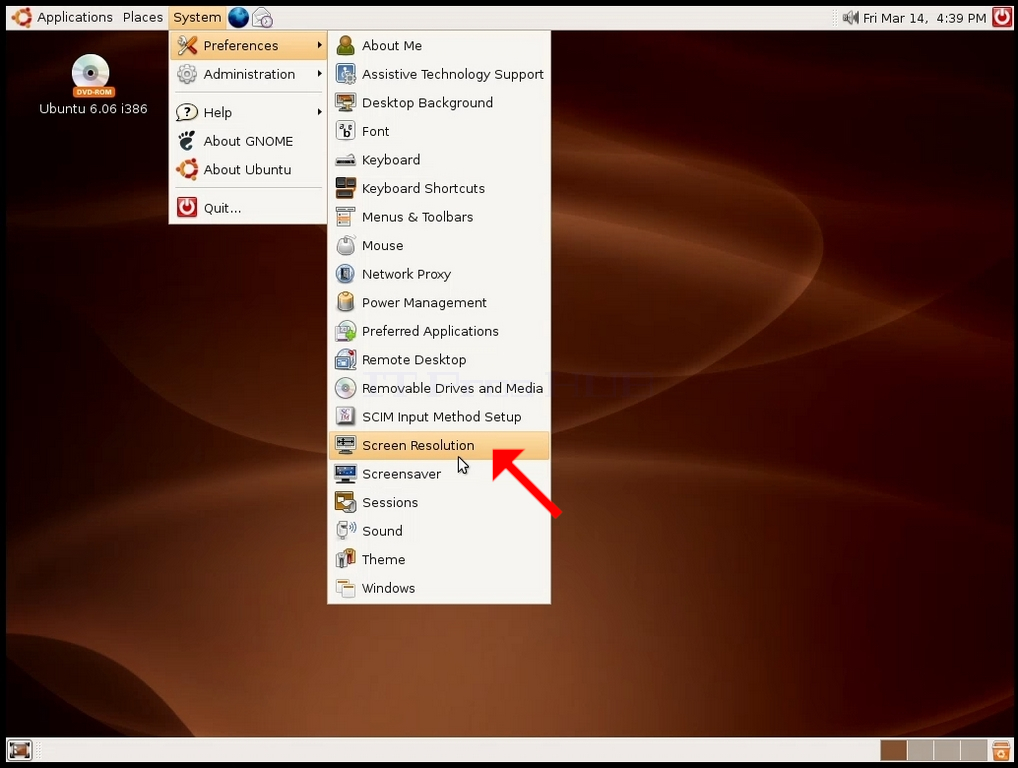Screen dimensions: 1018x768
Task: Click the Remote Desktop icon
Action: (345, 360)
